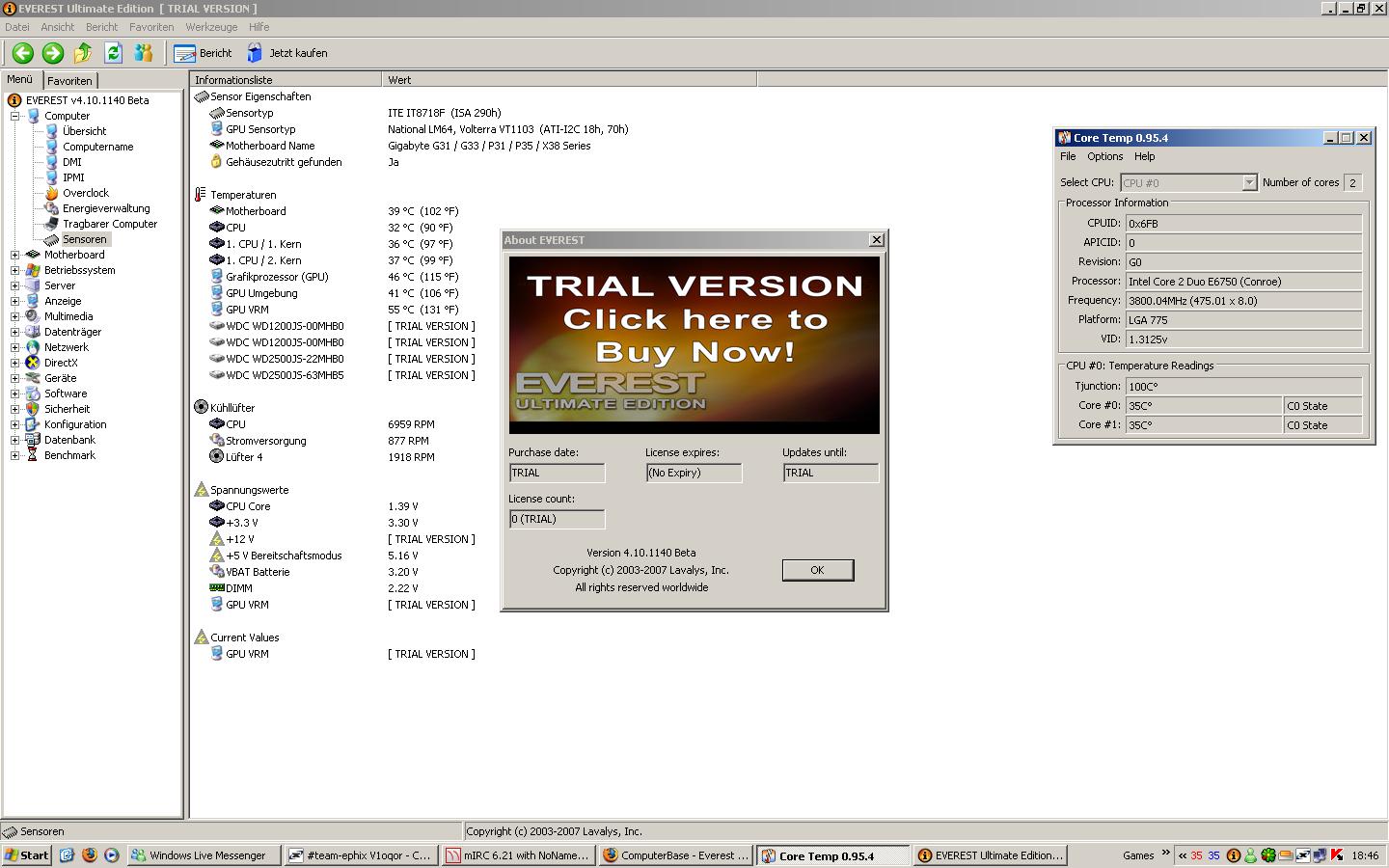Screen dimensions: 1389x868
Task: Open the Hilfe menu
Action: [x=259, y=27]
